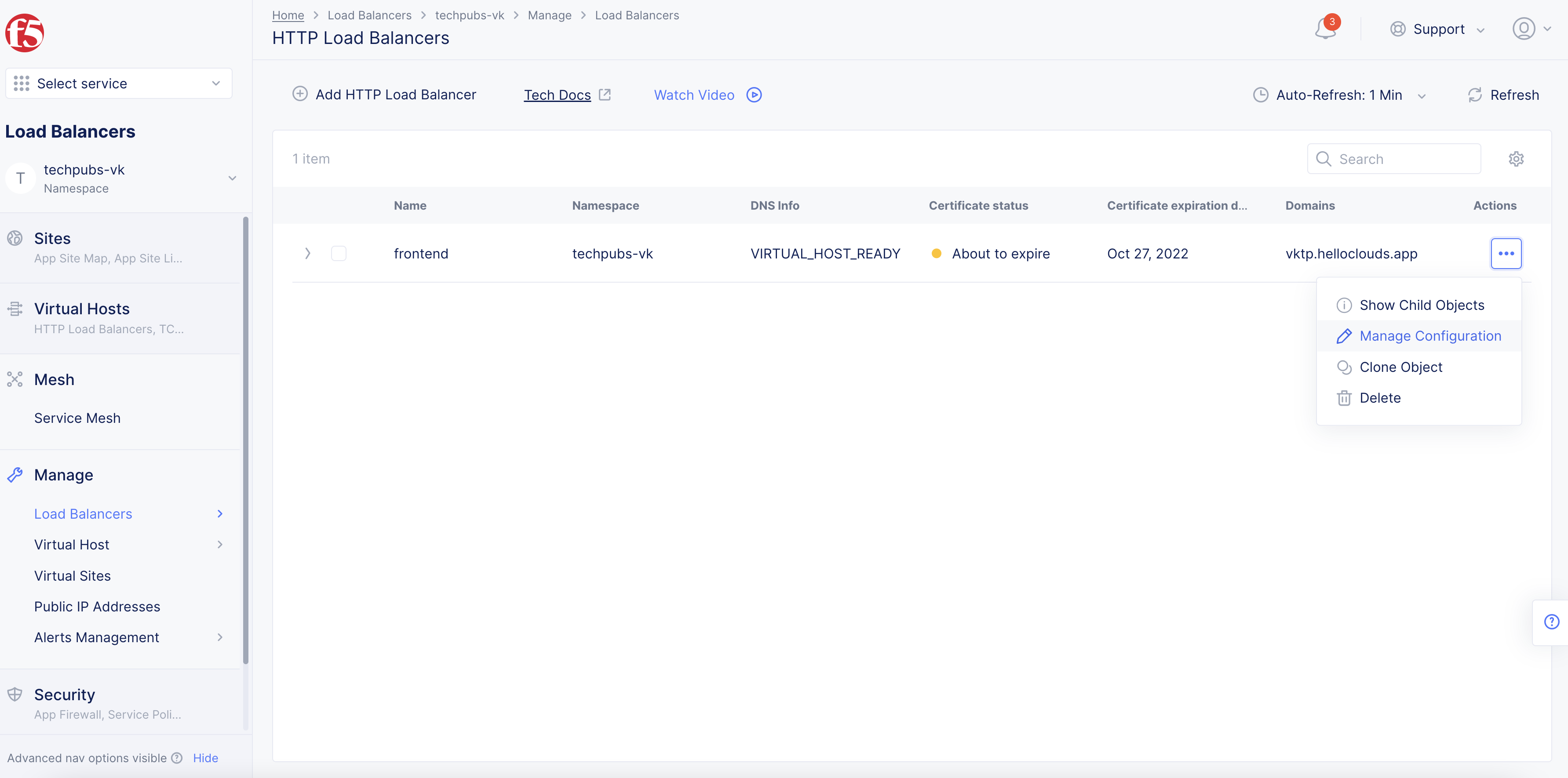Click the F5 logo in top left corner
The width and height of the screenshot is (1568, 778).
pos(24,33)
